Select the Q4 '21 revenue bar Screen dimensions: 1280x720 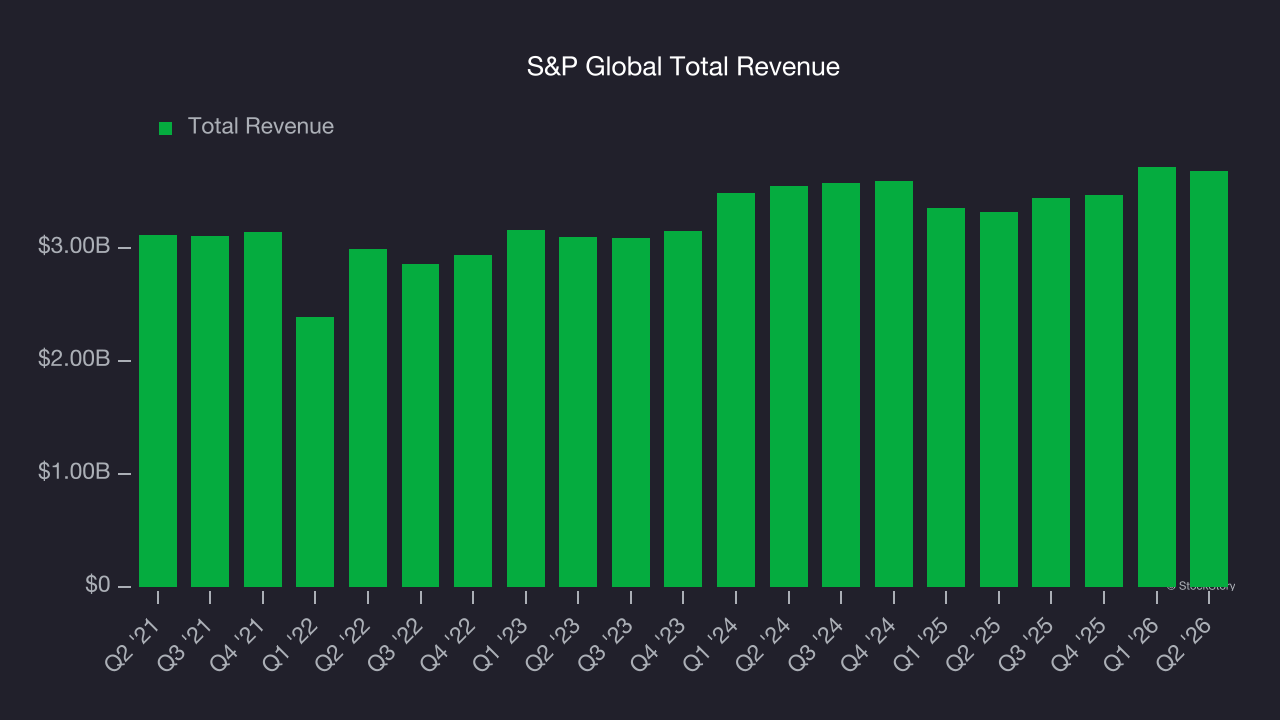coord(263,409)
